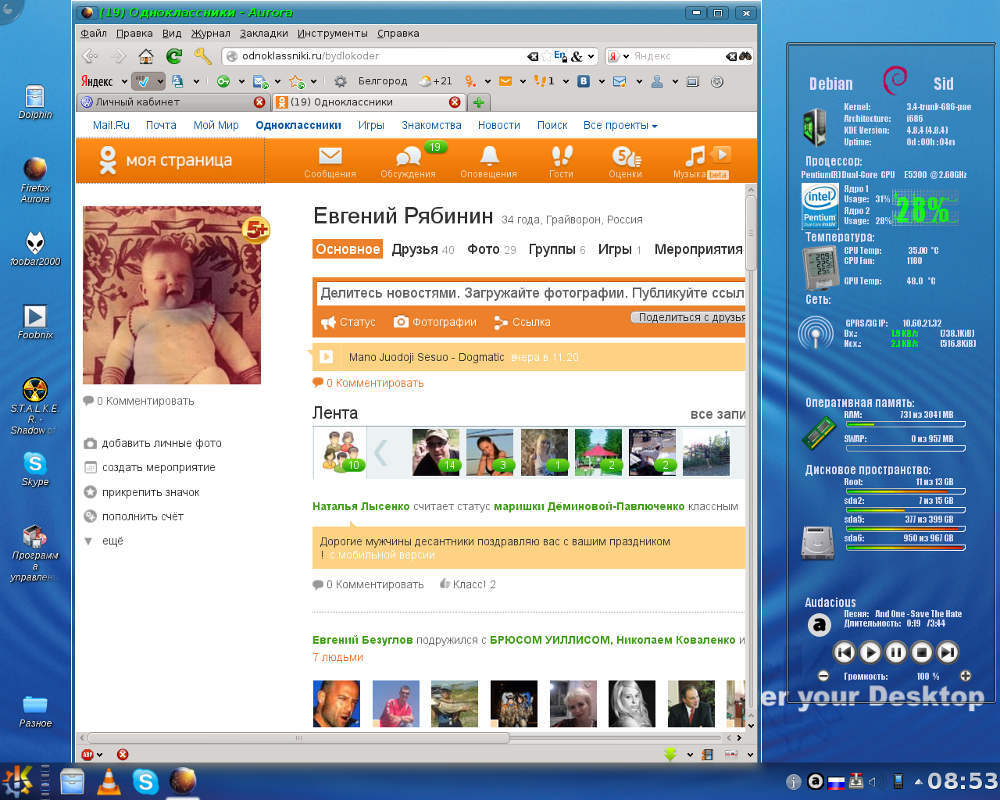The width and height of the screenshot is (1000, 800).
Task: Open the Музыка beta icon
Action: point(702,161)
